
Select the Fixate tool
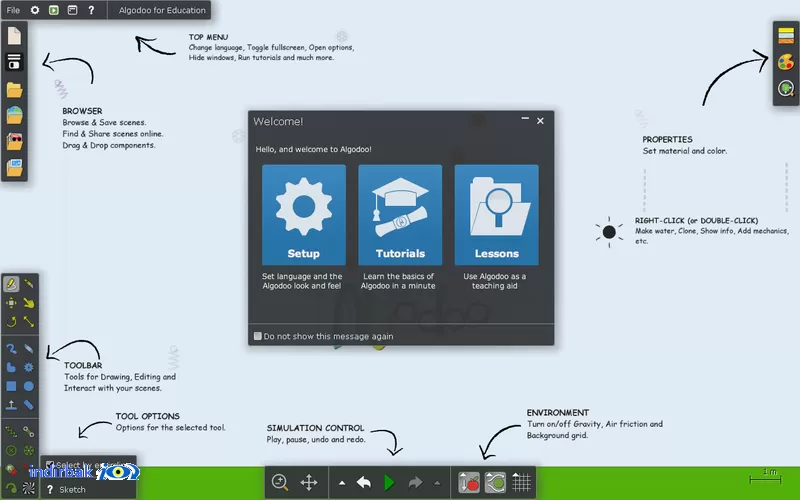point(11,451)
